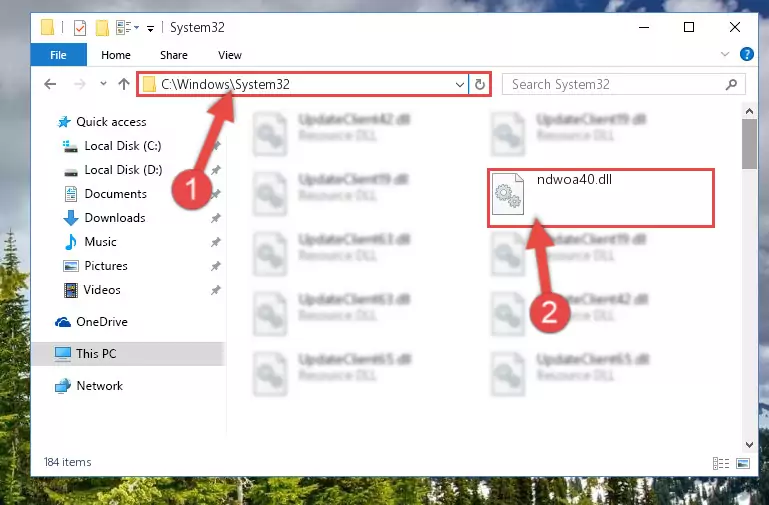This screenshot has width=769, height=505.
Task: Click the pin icon next to Downloads
Action: [215, 218]
